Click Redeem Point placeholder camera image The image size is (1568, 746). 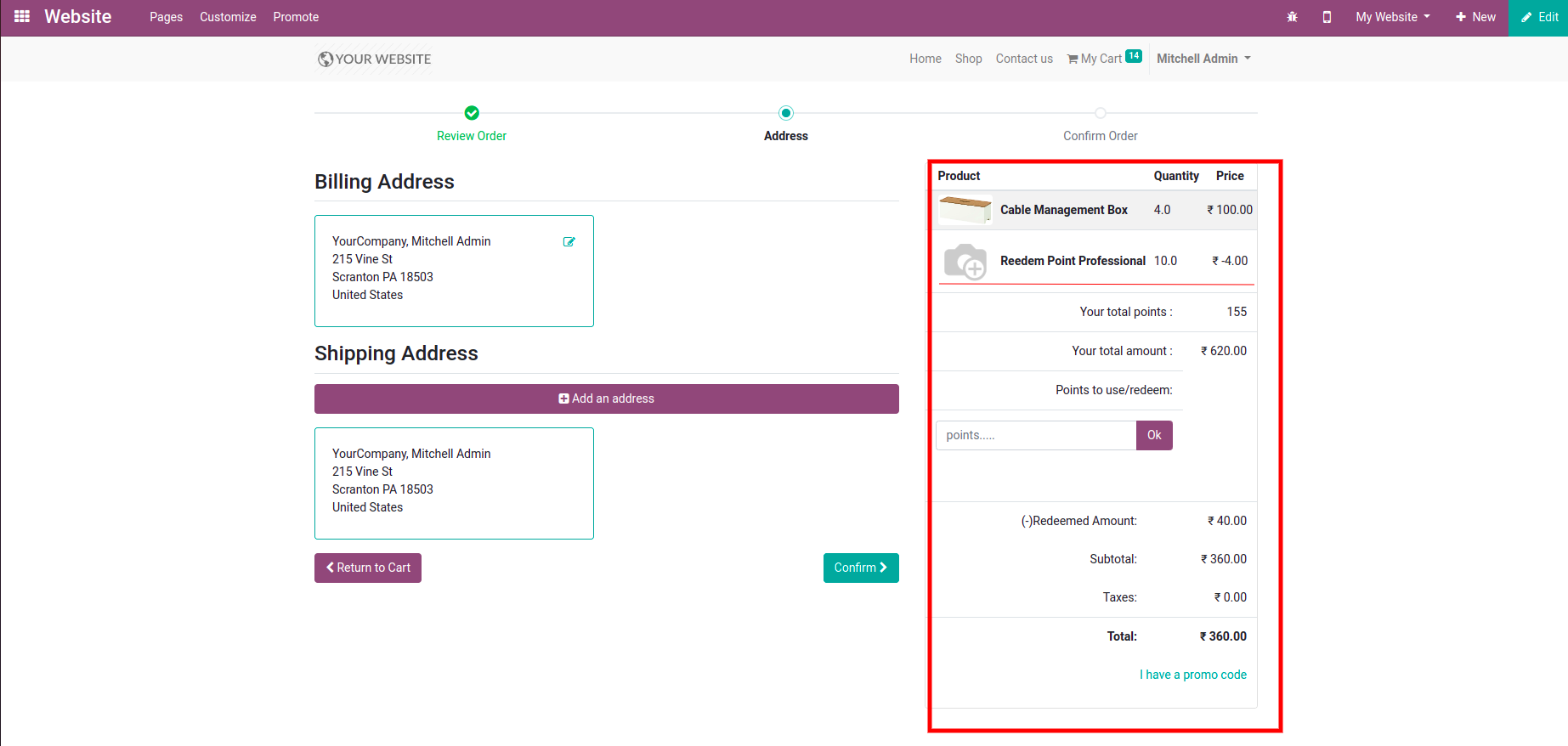click(965, 261)
